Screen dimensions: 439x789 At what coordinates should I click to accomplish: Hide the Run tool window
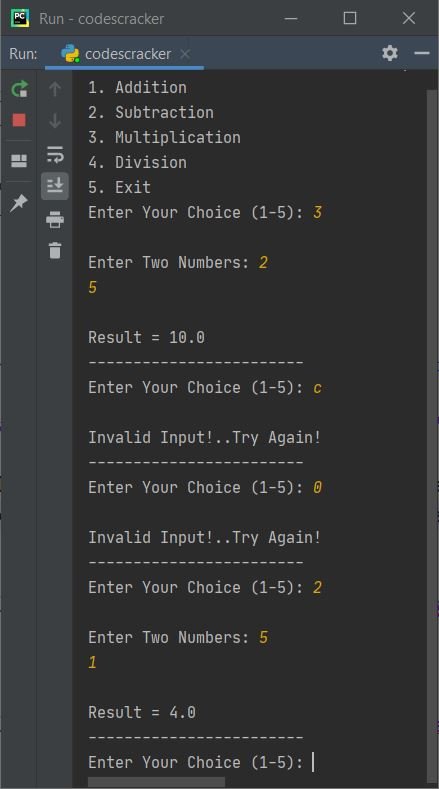click(x=421, y=53)
